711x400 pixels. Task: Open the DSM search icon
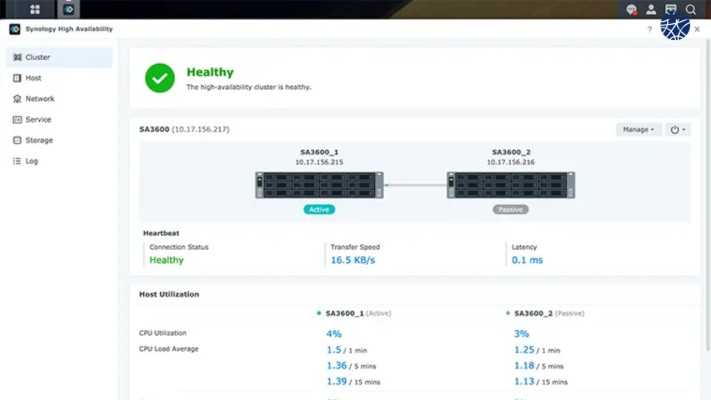coord(691,9)
